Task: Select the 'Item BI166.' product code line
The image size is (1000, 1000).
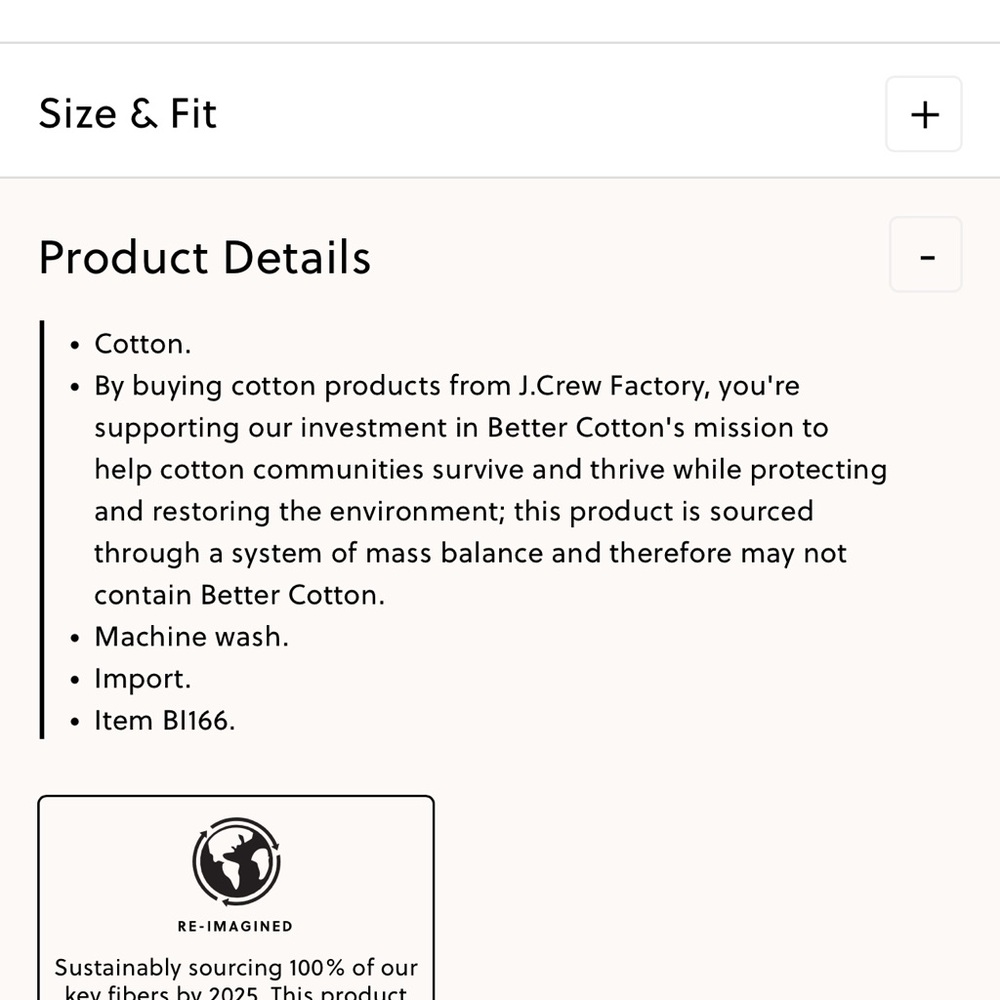Action: point(164,720)
